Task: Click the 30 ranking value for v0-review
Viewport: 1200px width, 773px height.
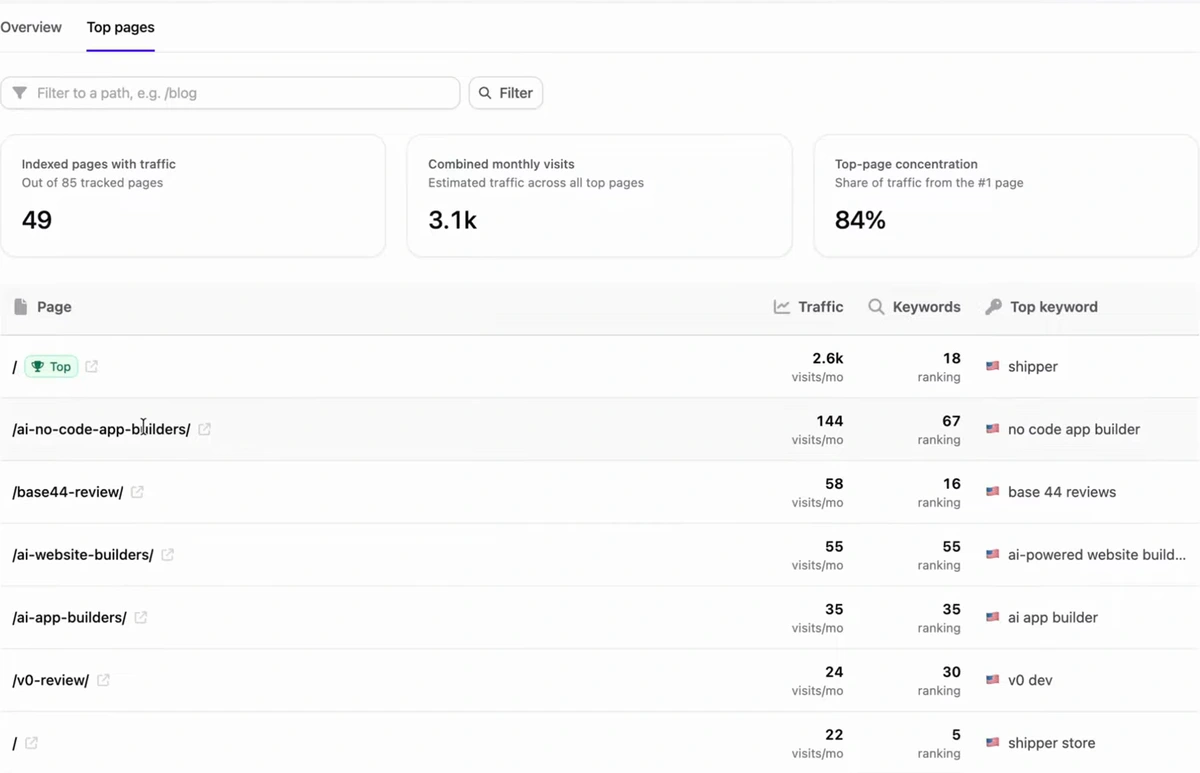Action: (x=951, y=672)
